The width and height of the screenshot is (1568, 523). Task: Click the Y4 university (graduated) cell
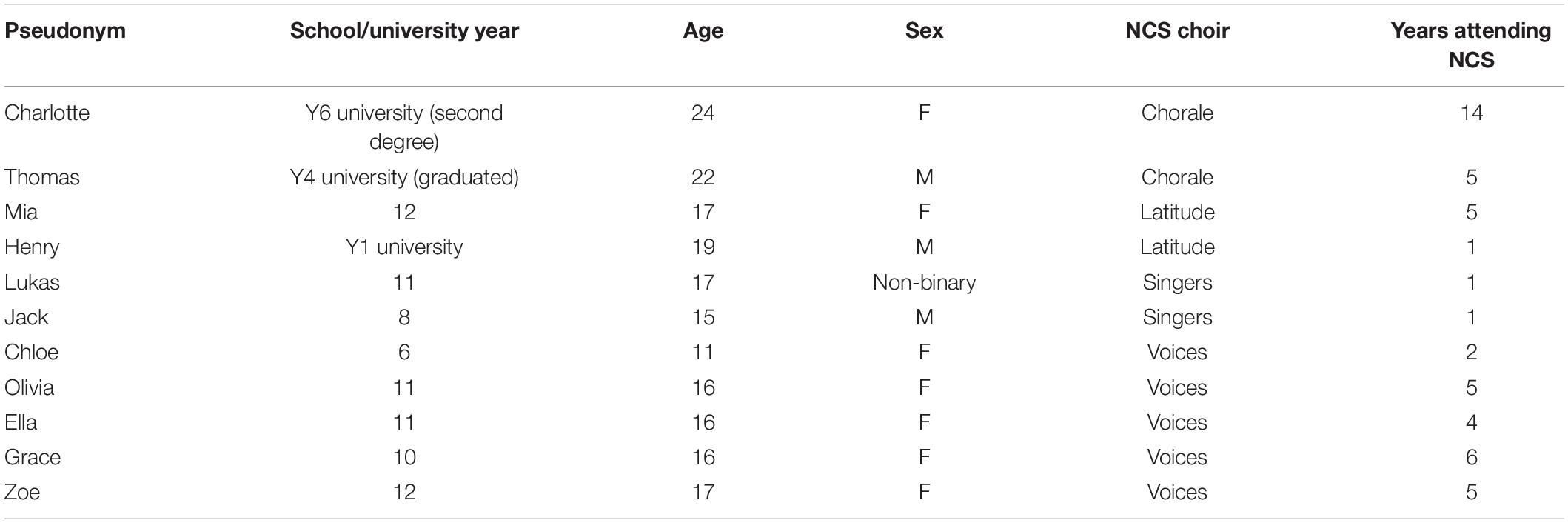point(404,178)
